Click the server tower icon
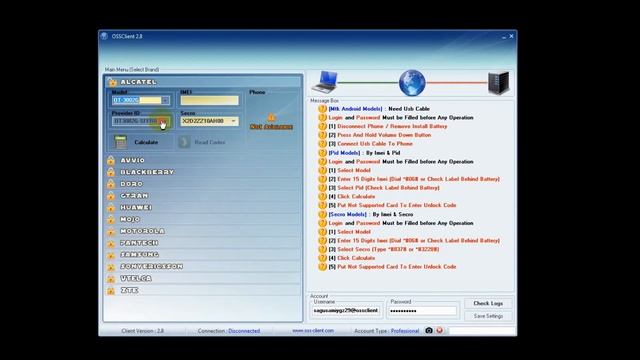 point(499,83)
